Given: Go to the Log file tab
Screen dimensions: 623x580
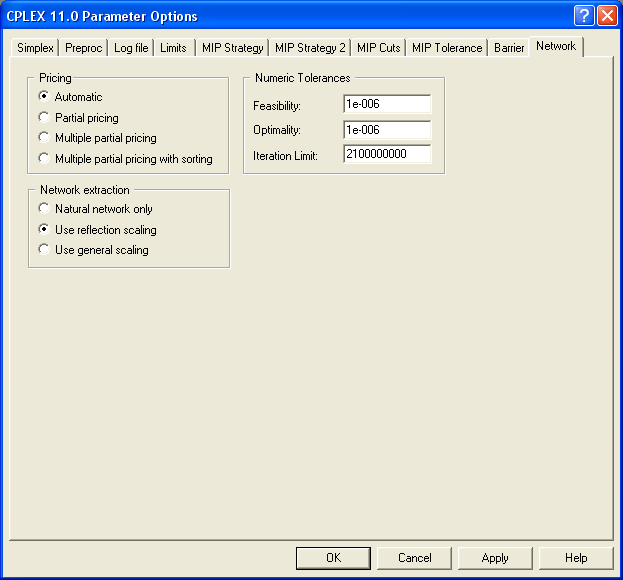Looking at the screenshot, I should 130,48.
